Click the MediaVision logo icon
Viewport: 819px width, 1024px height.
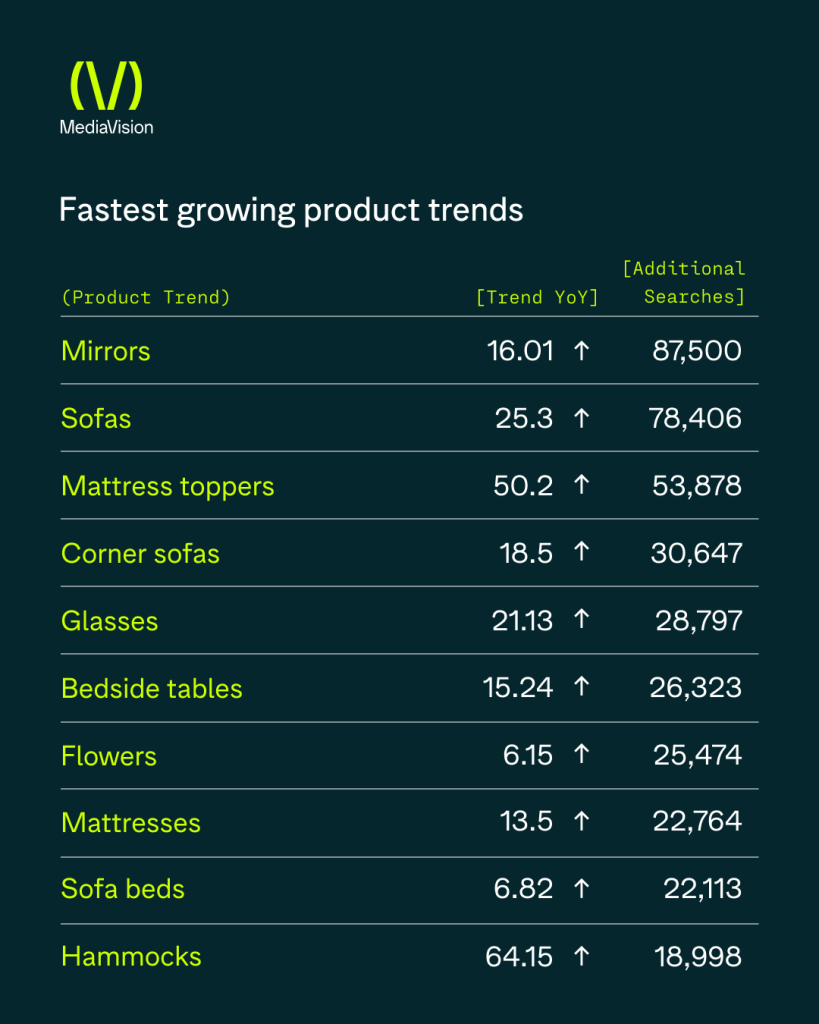click(x=106, y=86)
